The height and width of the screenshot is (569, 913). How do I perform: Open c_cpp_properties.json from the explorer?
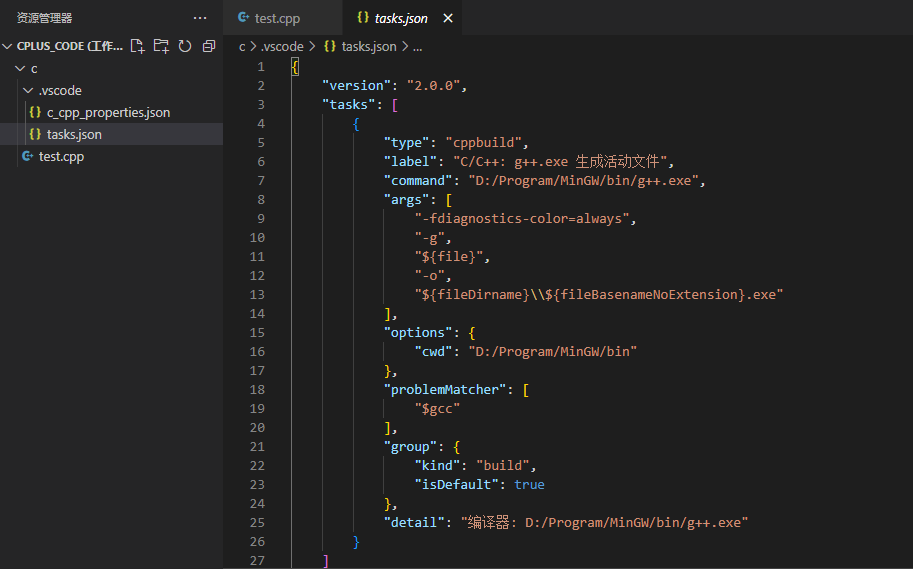pyautogui.click(x=108, y=113)
